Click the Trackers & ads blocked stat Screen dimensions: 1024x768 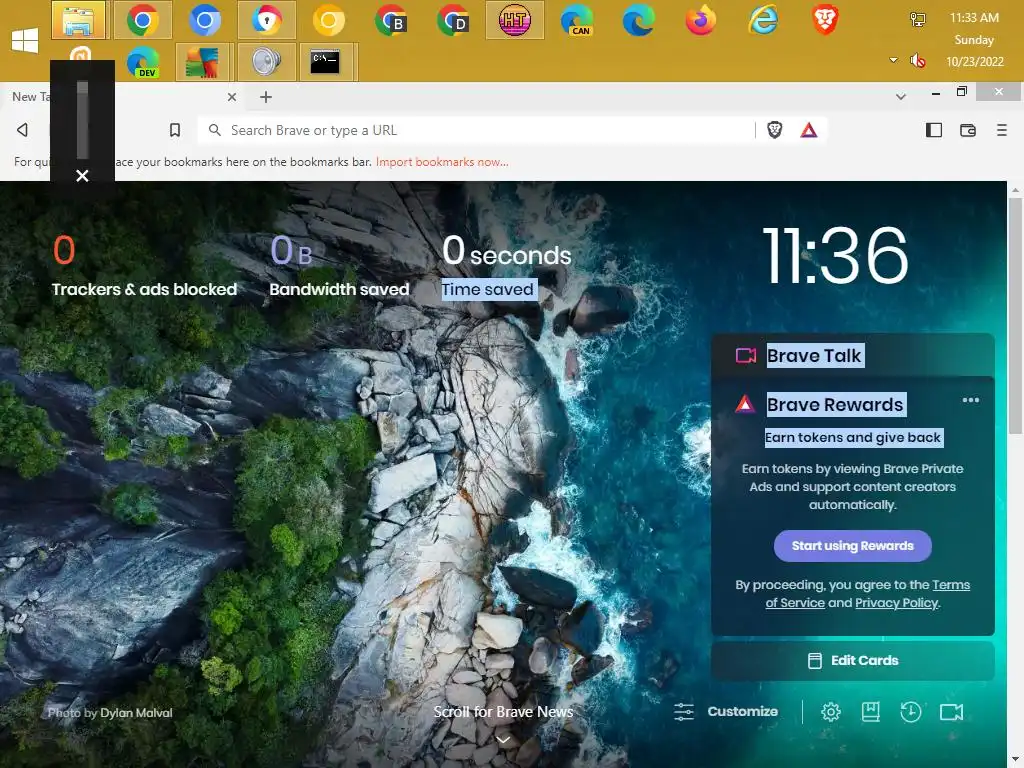coord(144,266)
